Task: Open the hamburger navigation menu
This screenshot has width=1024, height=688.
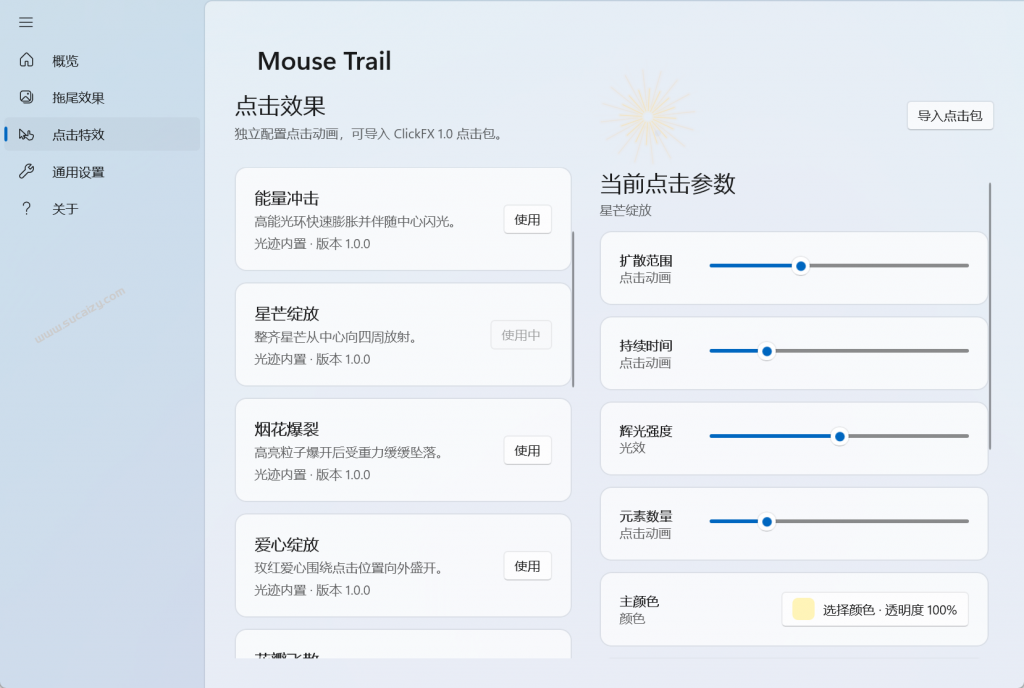Action: 26,22
